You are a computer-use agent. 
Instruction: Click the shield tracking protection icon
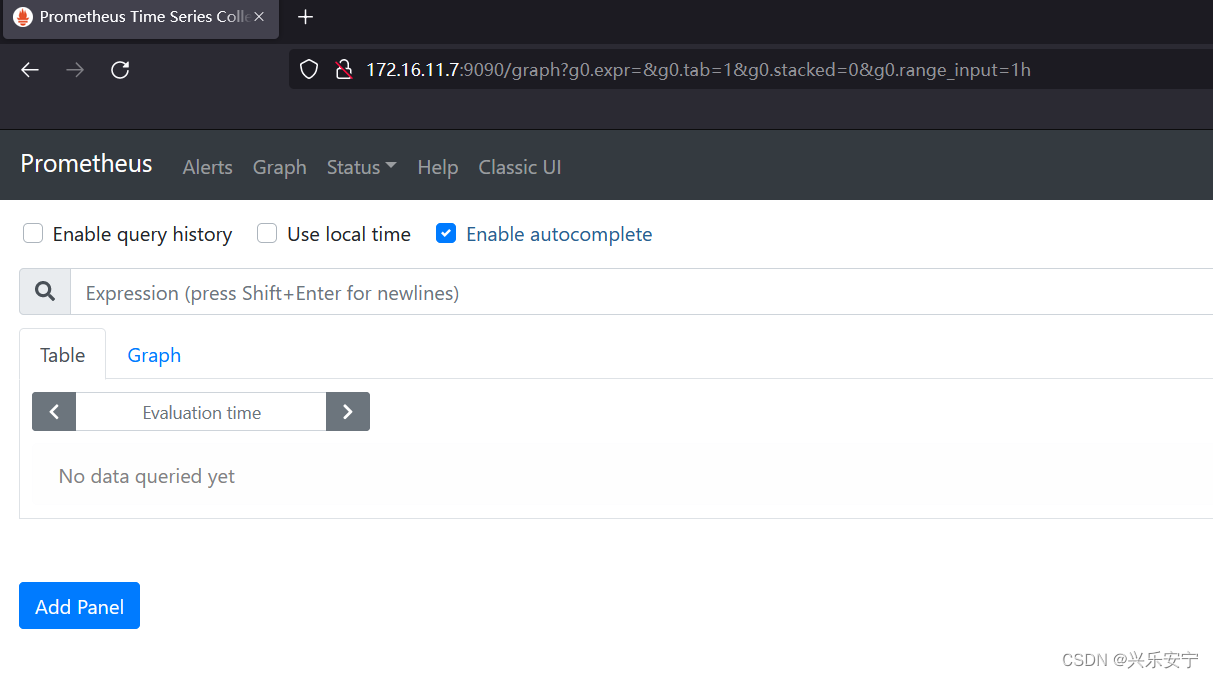click(310, 70)
